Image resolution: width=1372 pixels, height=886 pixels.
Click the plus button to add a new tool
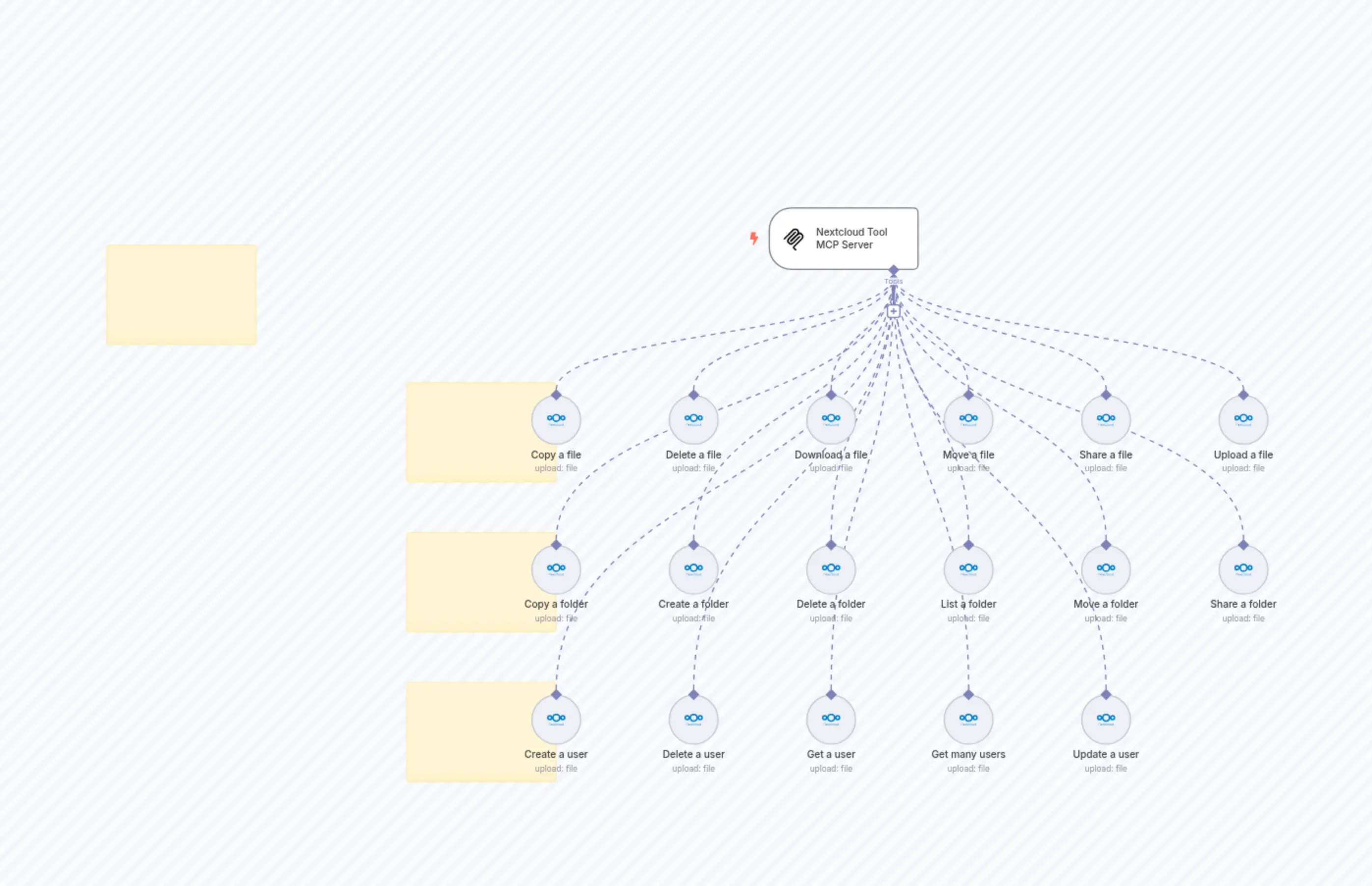coord(893,310)
